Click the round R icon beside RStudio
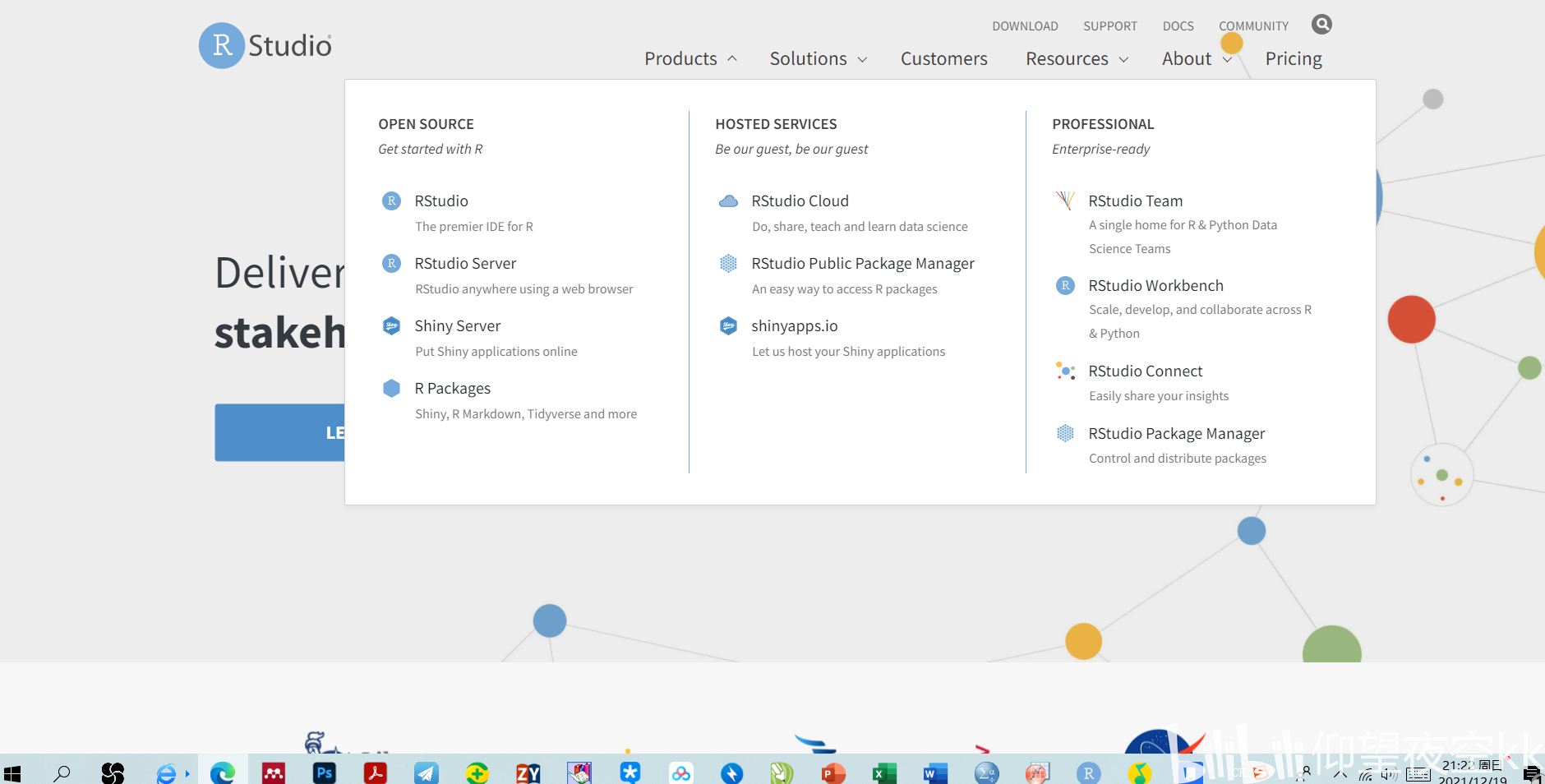This screenshot has height=784, width=1545. point(392,201)
